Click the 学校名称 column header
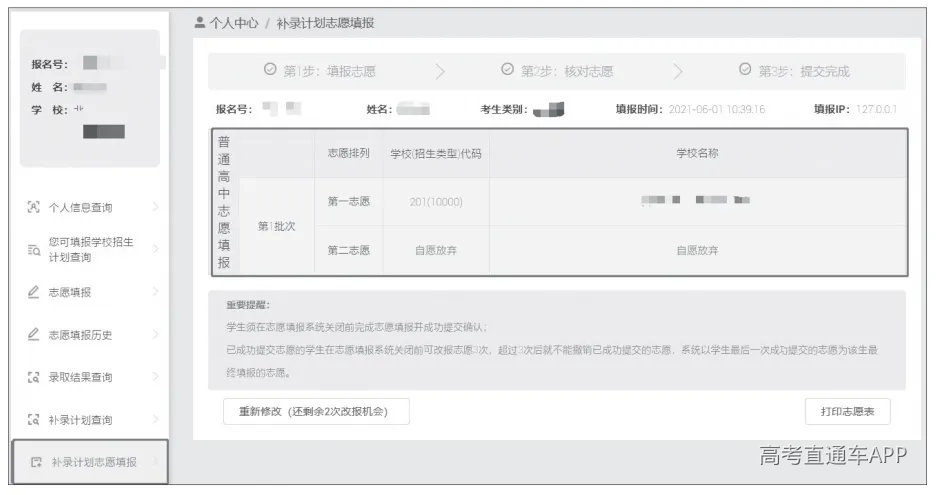The height and width of the screenshot is (495, 936). pyautogui.click(x=697, y=153)
